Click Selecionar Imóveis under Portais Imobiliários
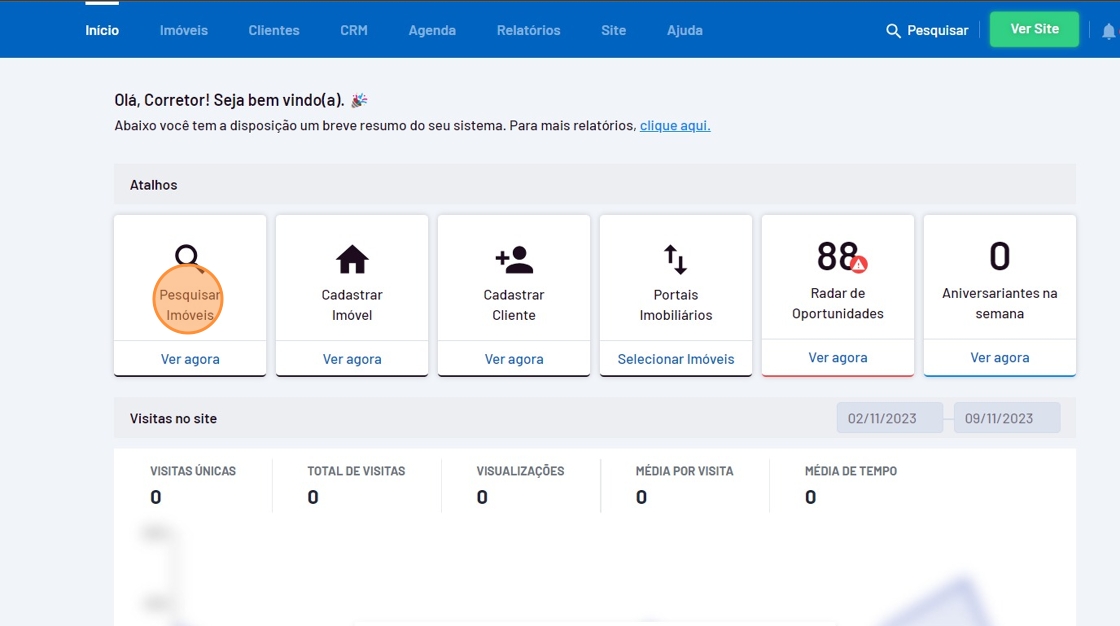The image size is (1120, 626). tap(676, 359)
